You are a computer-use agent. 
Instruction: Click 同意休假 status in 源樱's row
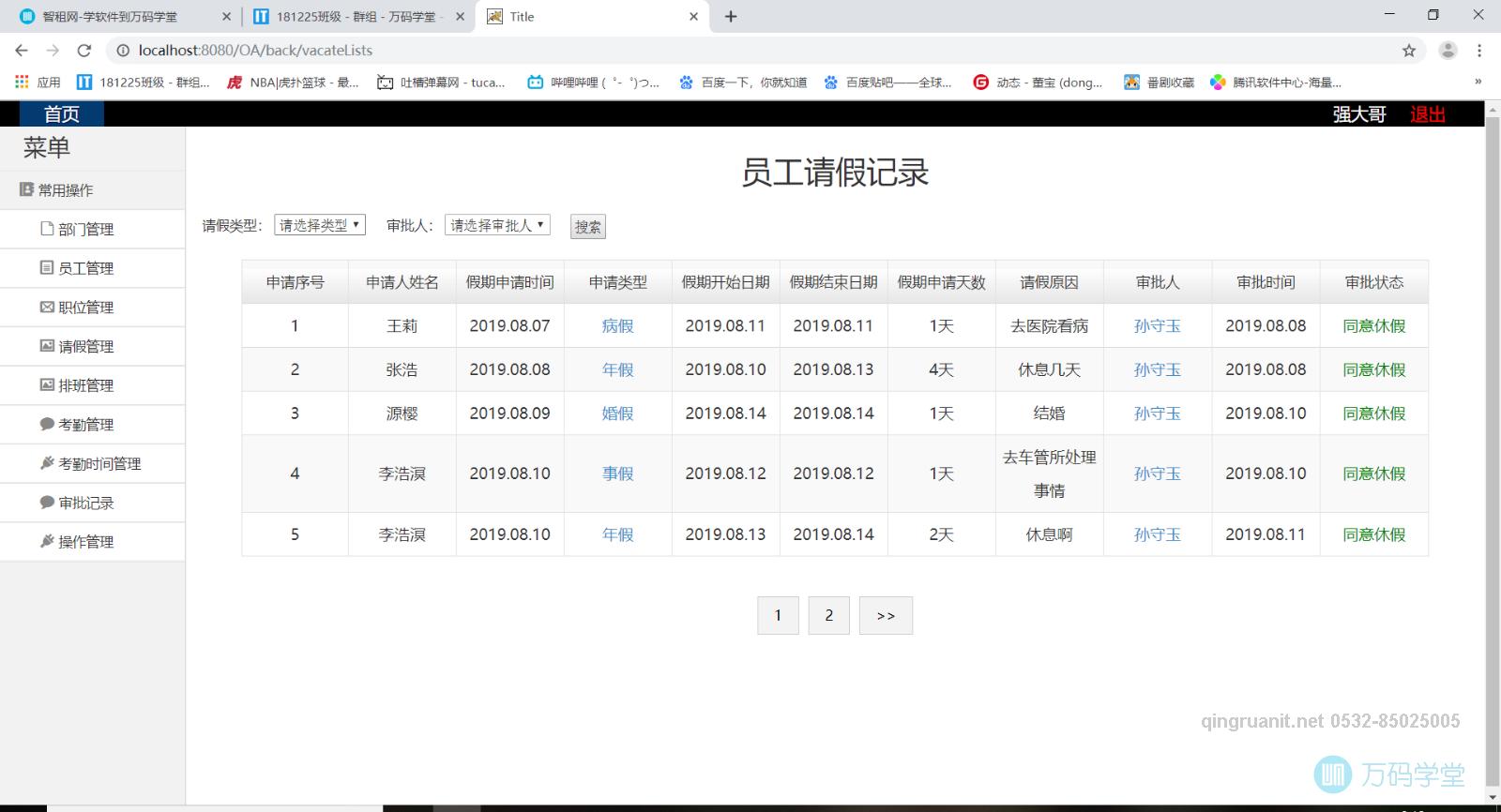coord(1374,414)
